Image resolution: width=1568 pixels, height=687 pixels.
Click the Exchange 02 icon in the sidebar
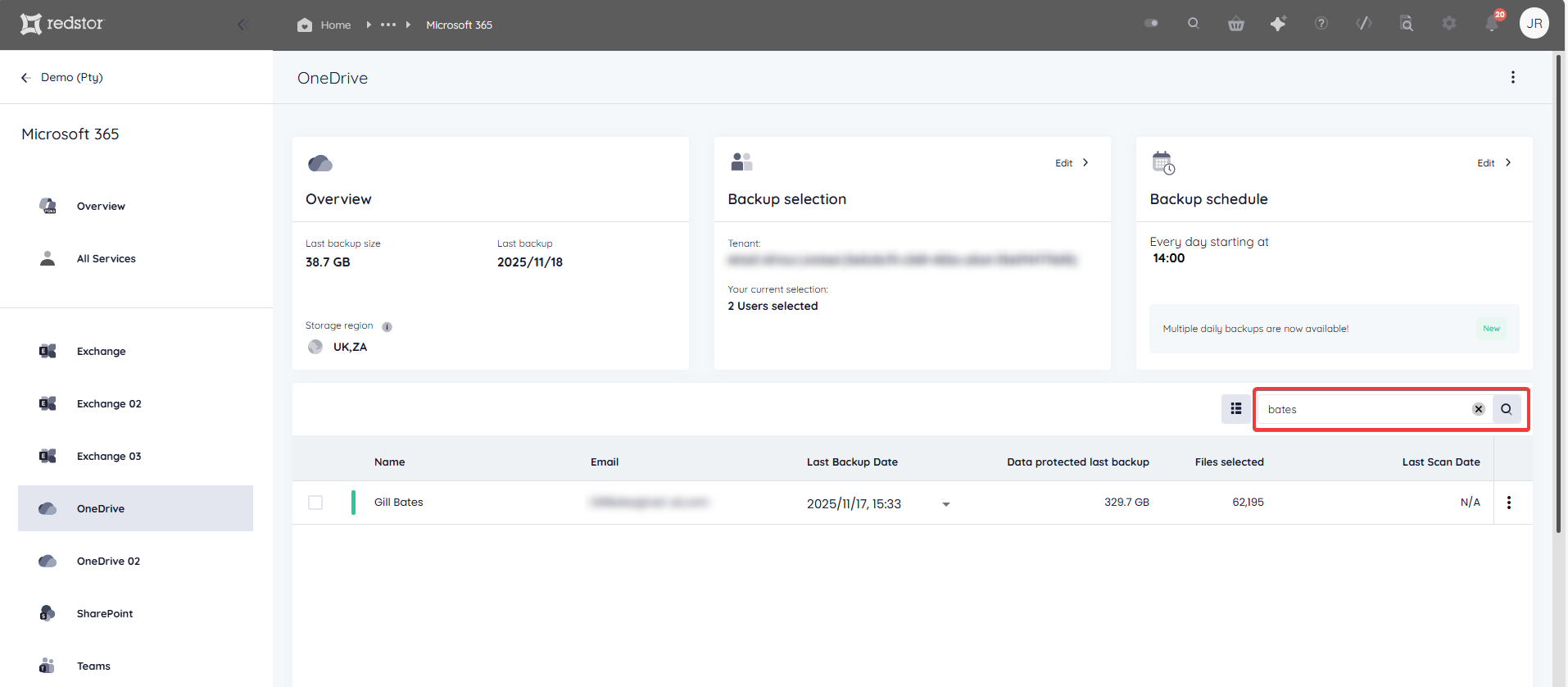(x=48, y=403)
